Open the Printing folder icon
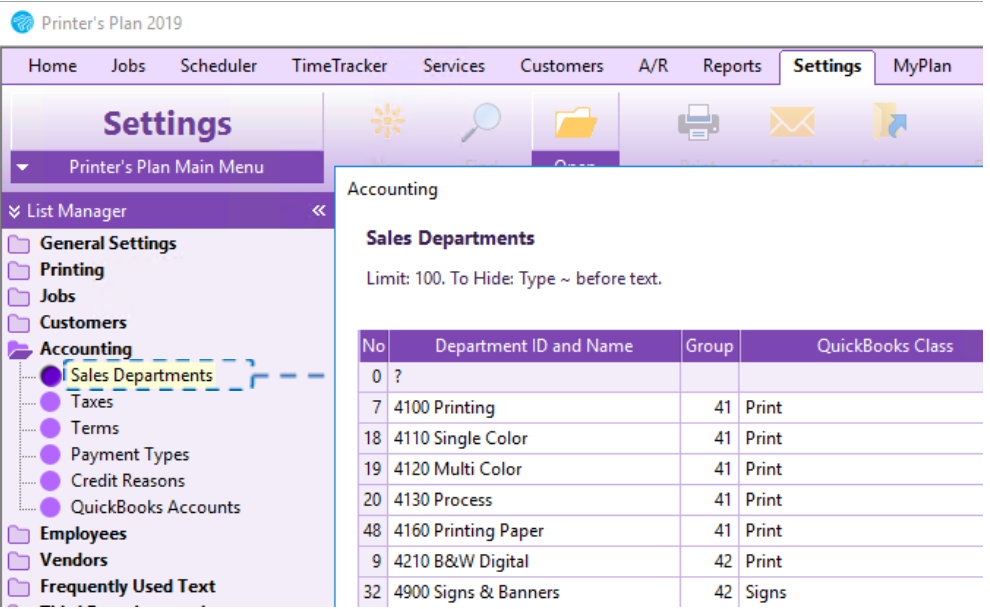990x609 pixels. tap(19, 271)
